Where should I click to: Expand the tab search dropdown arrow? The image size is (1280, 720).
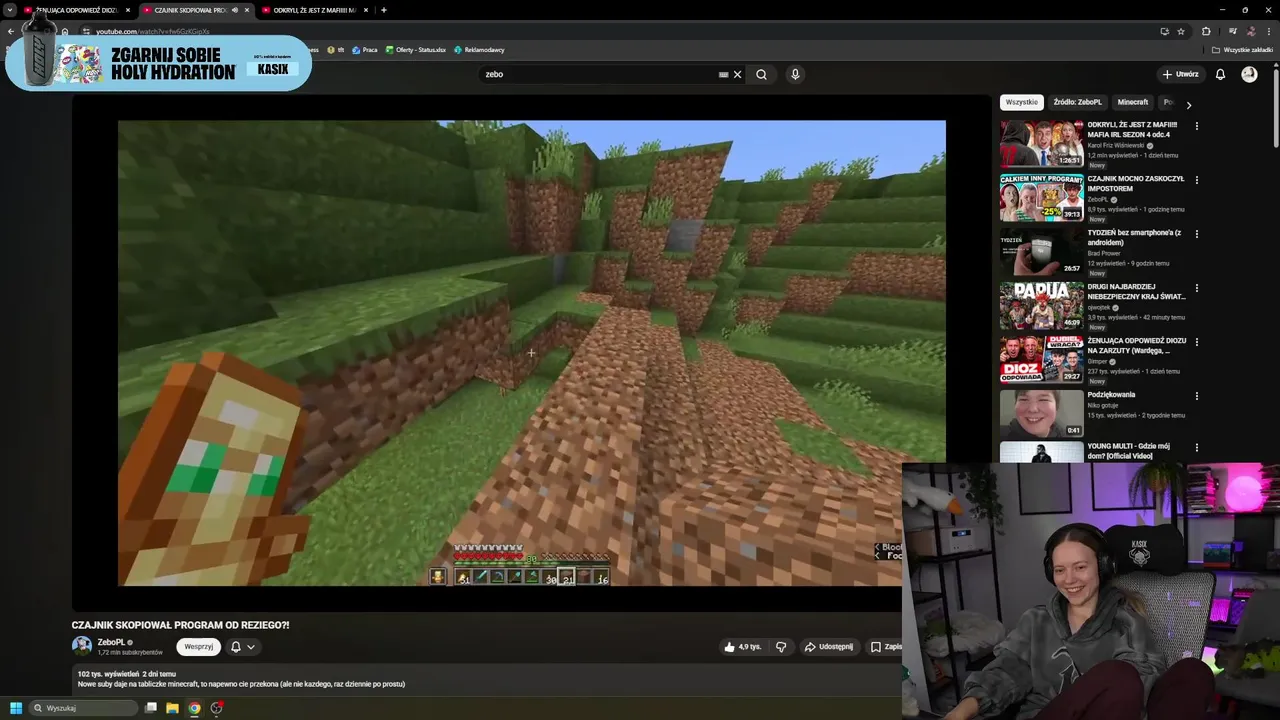coord(10,10)
